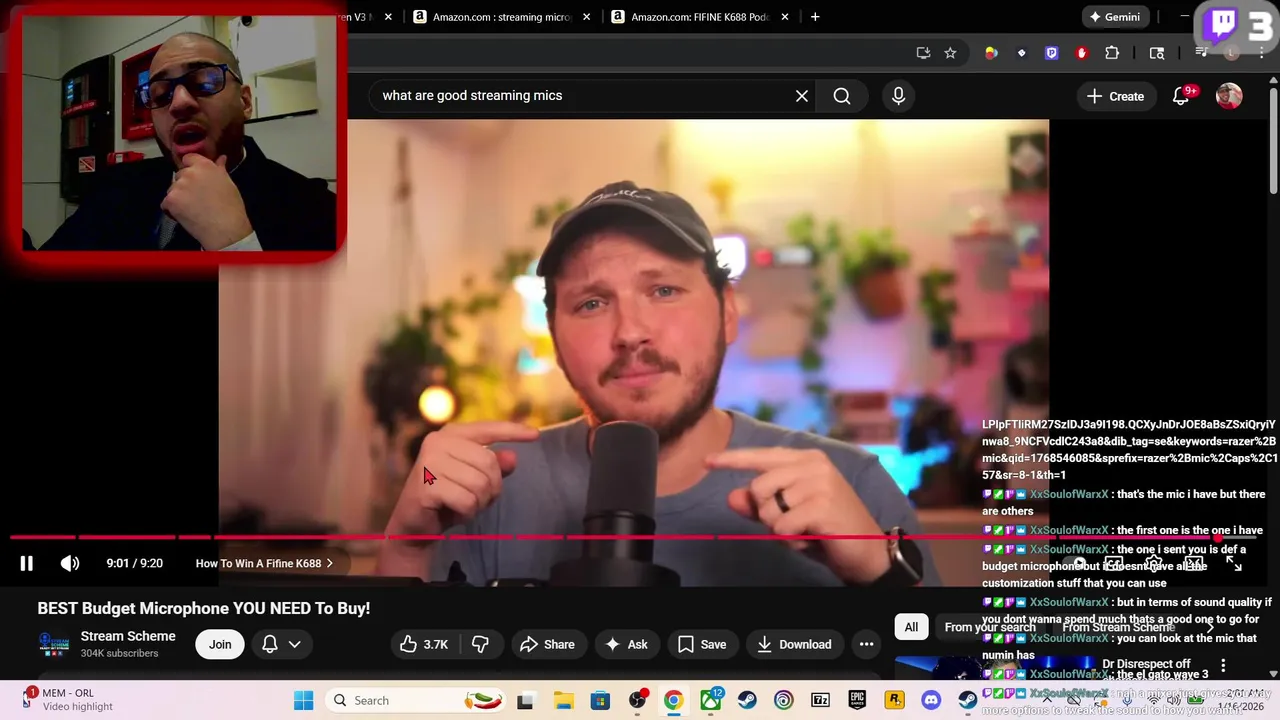Install page as app icon in address bar
Image resolution: width=1280 pixels, height=720 pixels.
click(923, 53)
